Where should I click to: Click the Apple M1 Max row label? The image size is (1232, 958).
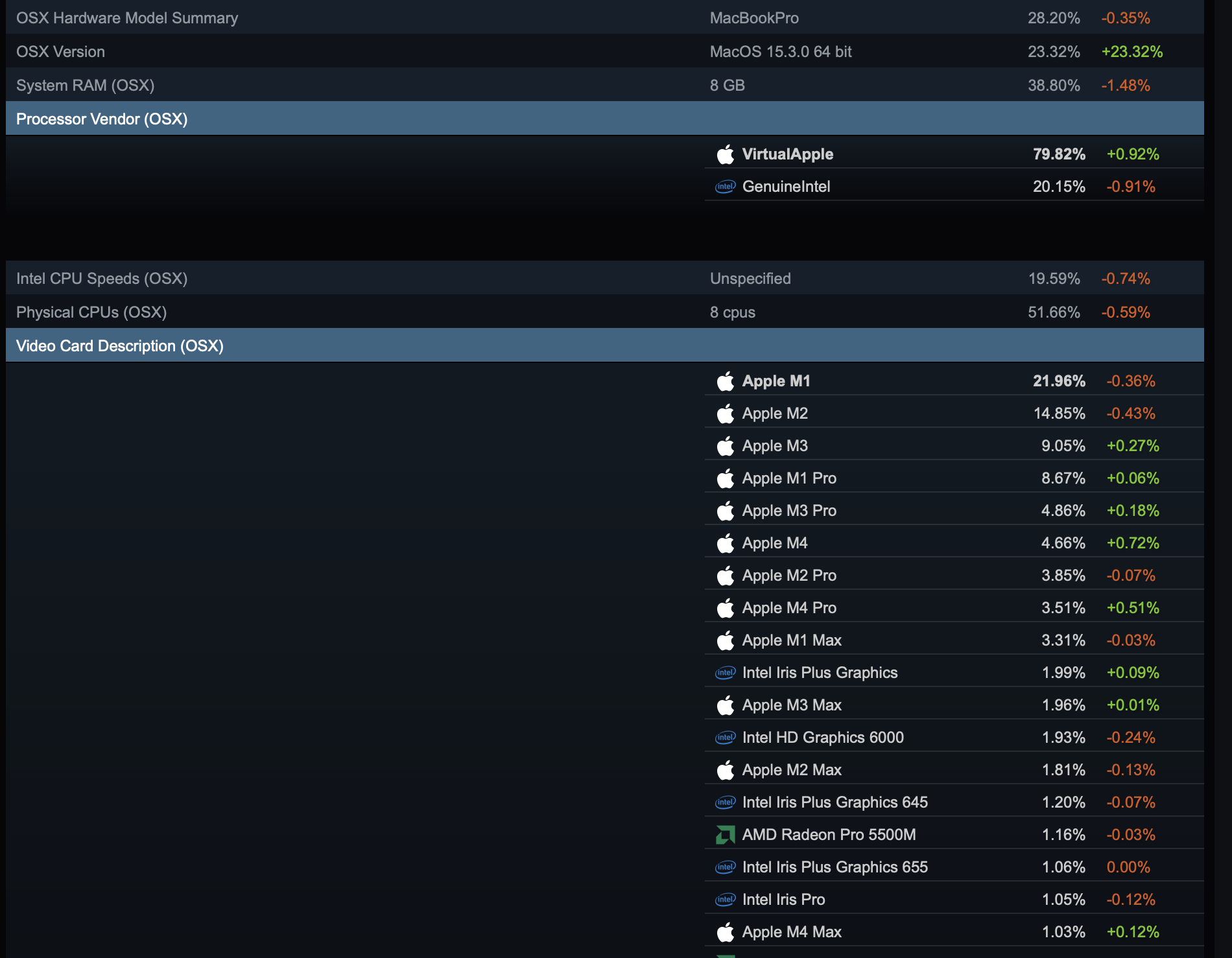click(792, 640)
